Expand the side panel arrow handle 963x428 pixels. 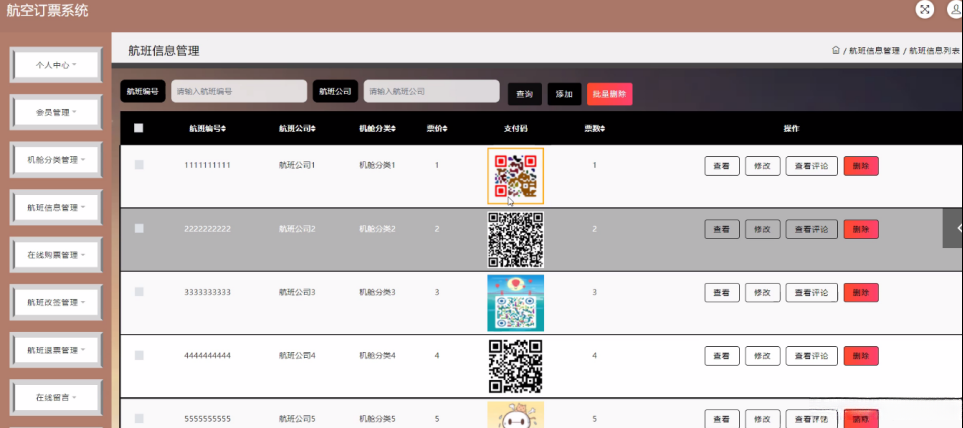[954, 228]
